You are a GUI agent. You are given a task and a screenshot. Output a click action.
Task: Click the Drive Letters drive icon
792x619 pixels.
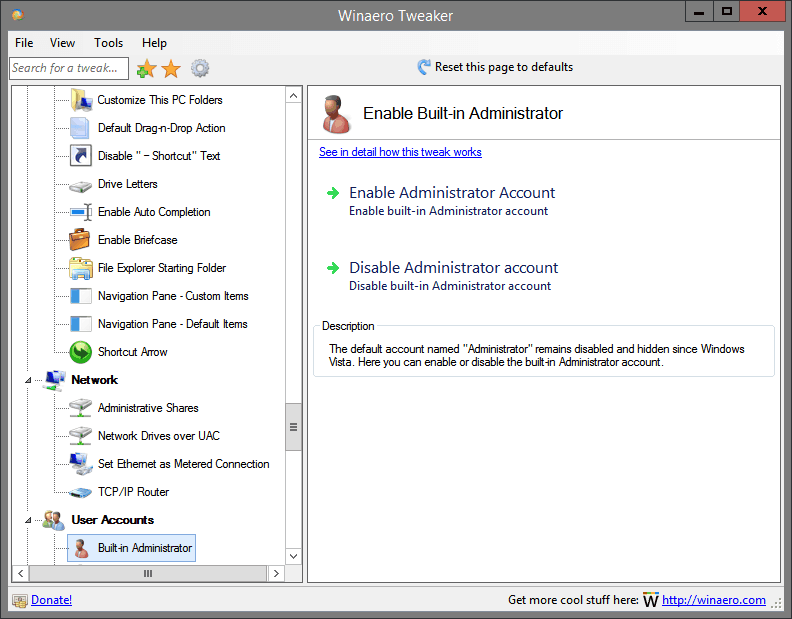point(80,186)
